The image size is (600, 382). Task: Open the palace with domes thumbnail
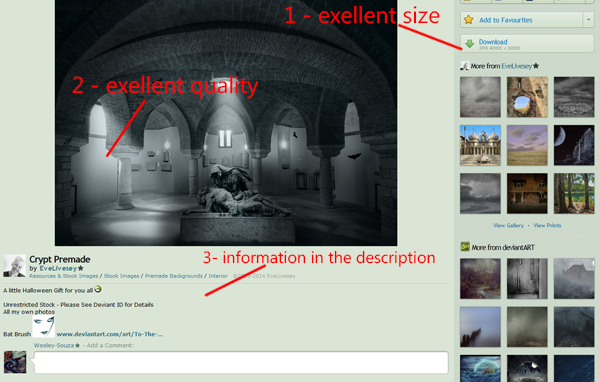point(480,145)
